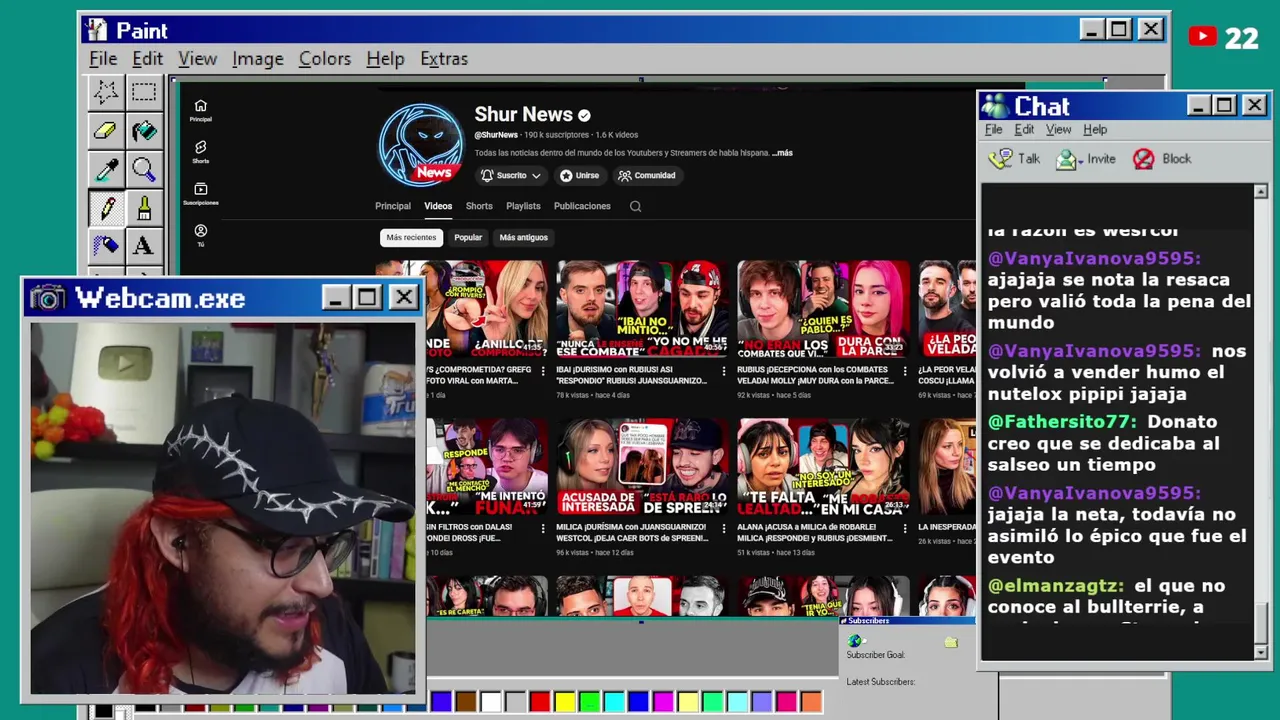This screenshot has height=720, width=1280.
Task: Click the YouTube logo next to 22
Action: pos(1202,38)
